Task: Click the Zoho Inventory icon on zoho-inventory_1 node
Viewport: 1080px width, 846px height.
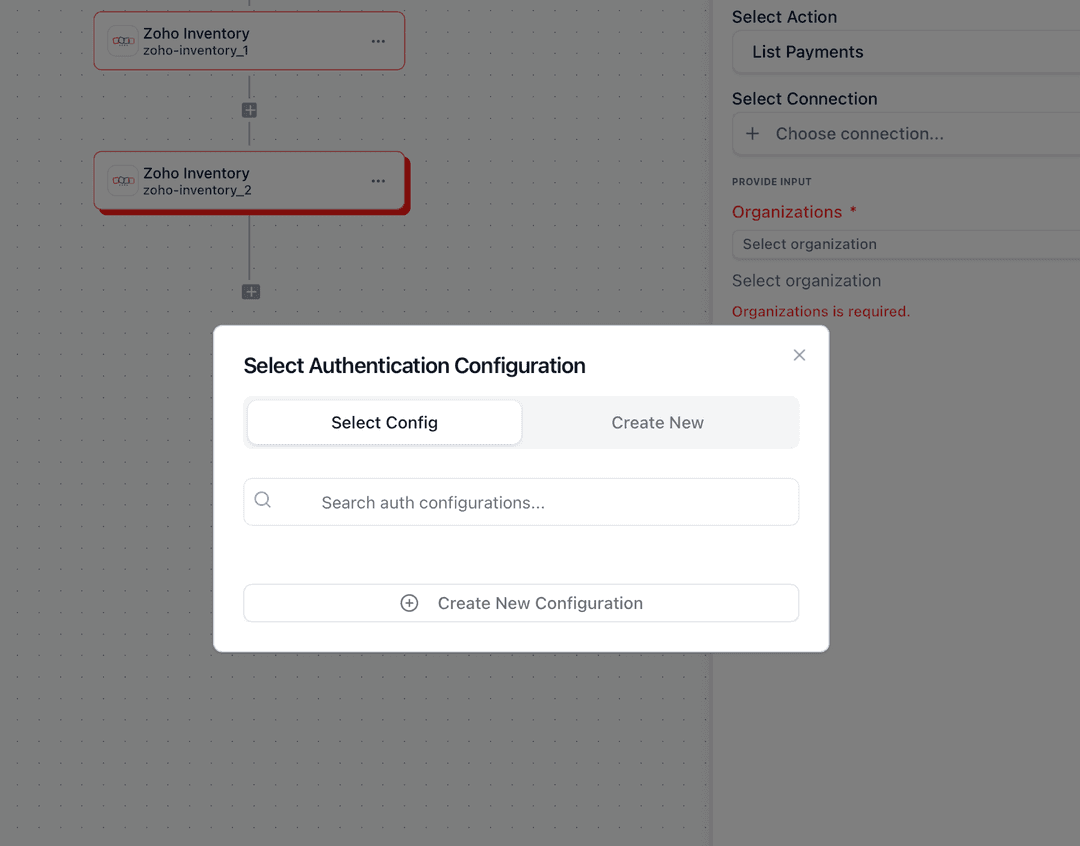Action: tap(122, 41)
